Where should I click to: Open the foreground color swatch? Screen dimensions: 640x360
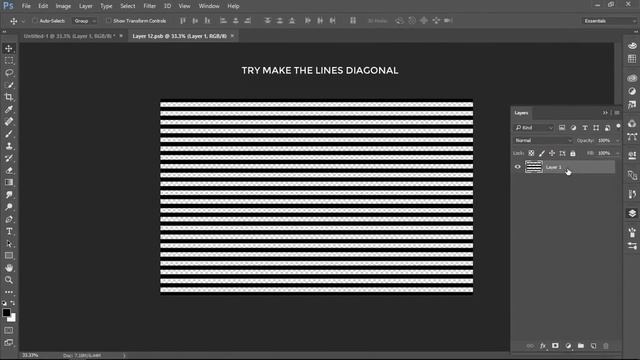coord(6,312)
